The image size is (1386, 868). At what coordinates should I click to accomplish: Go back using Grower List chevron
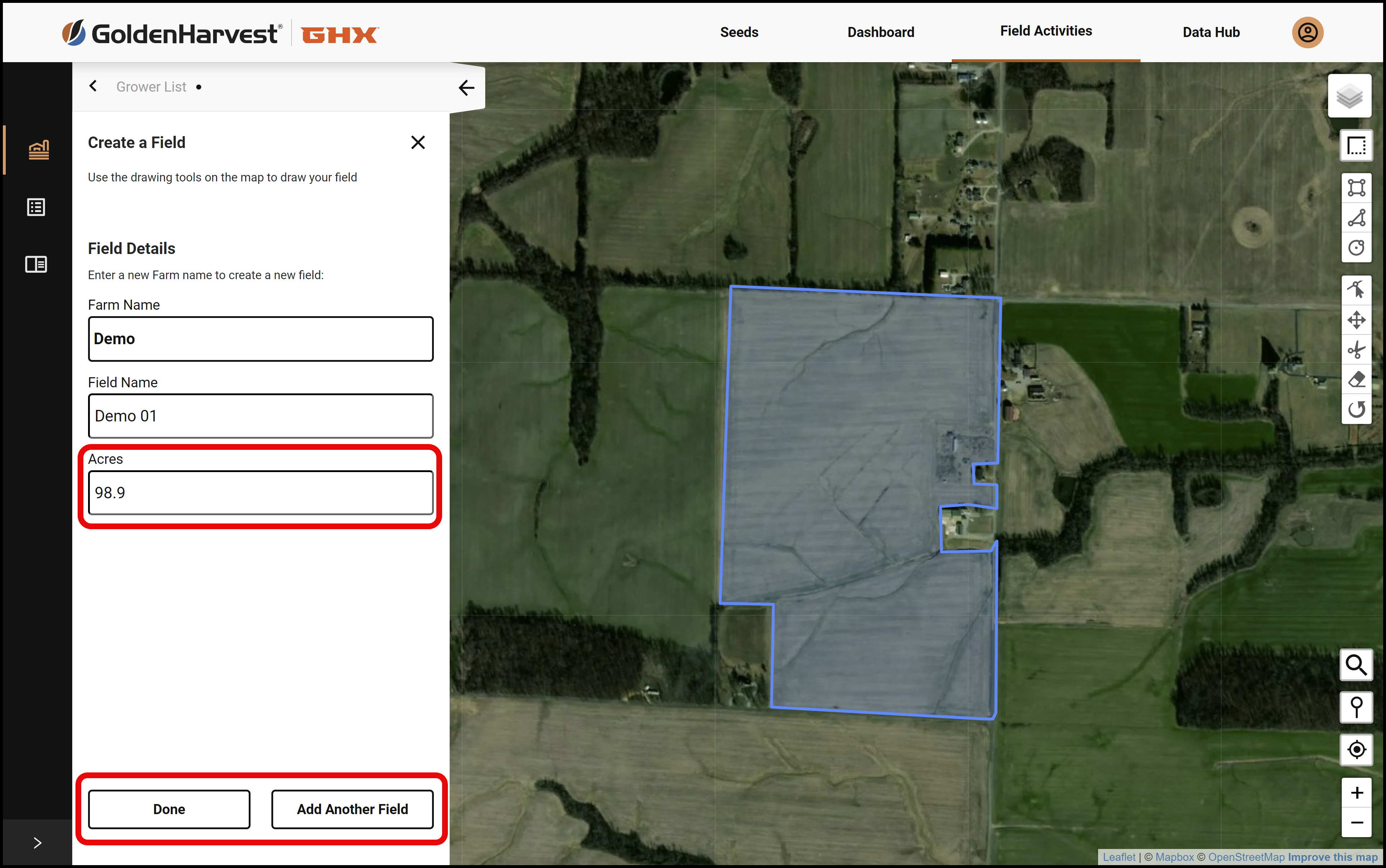pyautogui.click(x=93, y=86)
